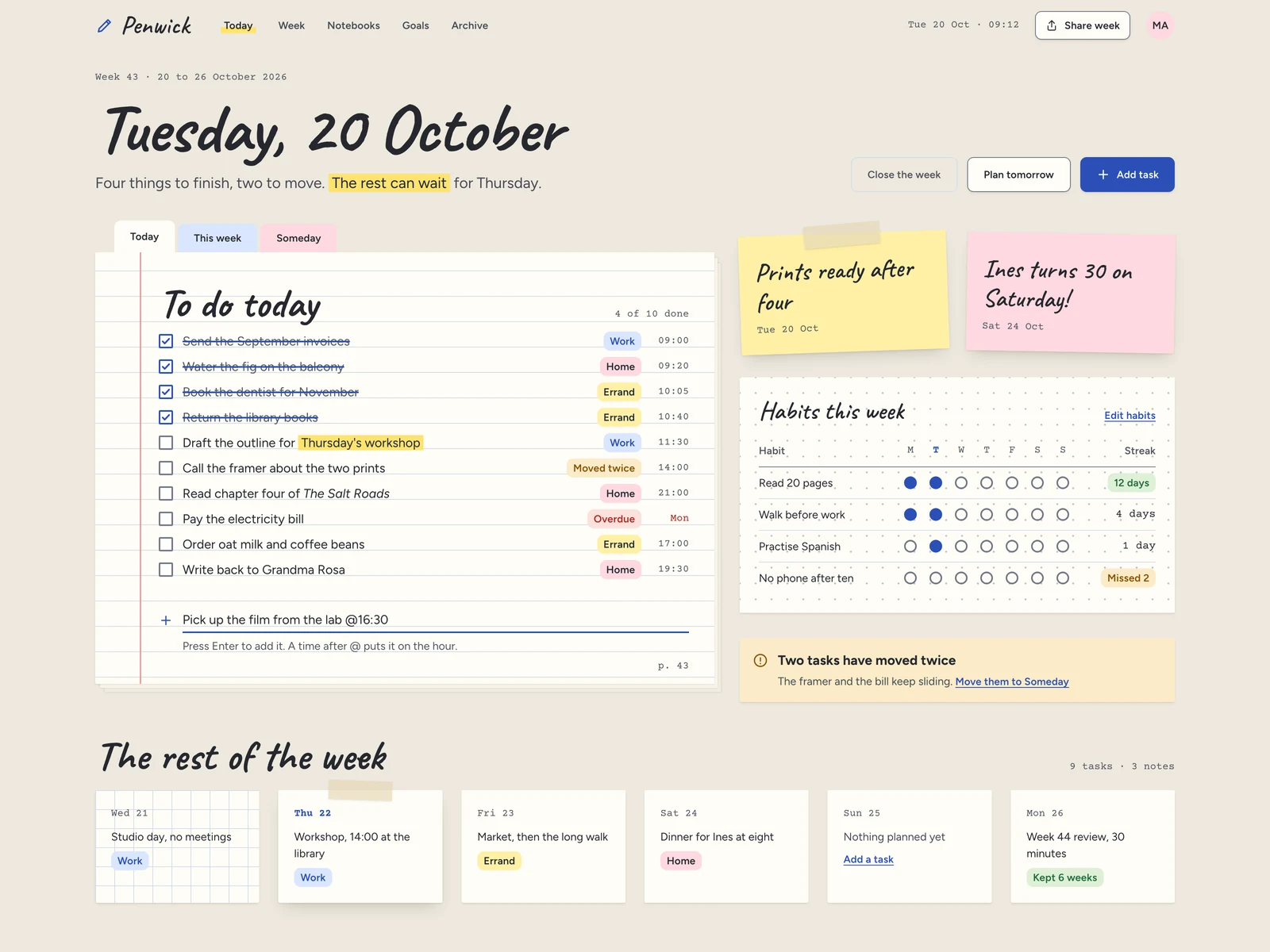The image size is (1270, 952).
Task: Open the Edit habits link
Action: point(1130,415)
